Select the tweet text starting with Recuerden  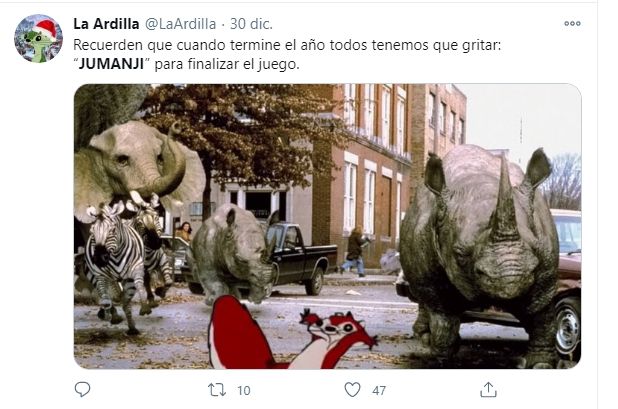(x=287, y=54)
